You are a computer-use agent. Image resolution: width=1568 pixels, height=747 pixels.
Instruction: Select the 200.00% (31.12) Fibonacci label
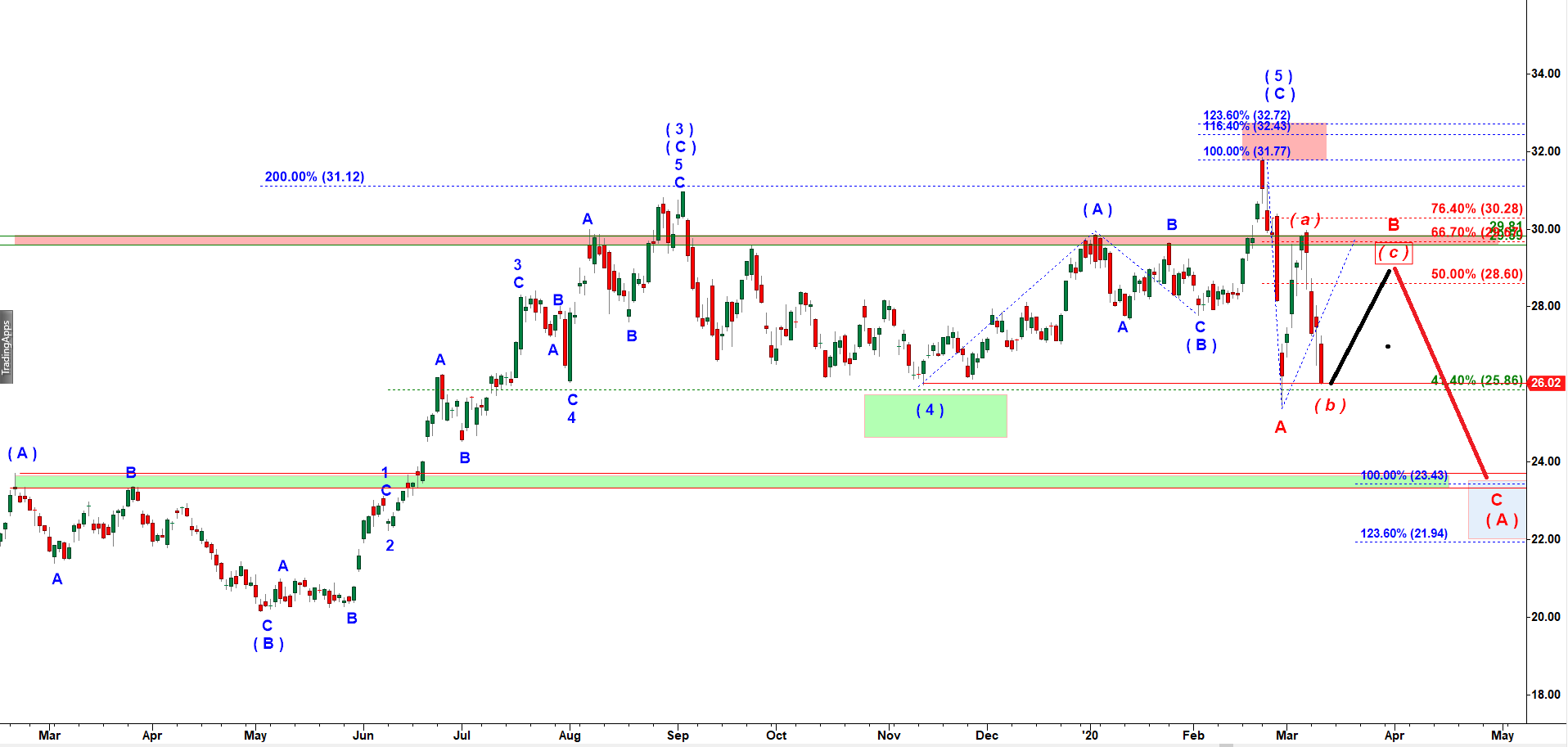(x=314, y=177)
